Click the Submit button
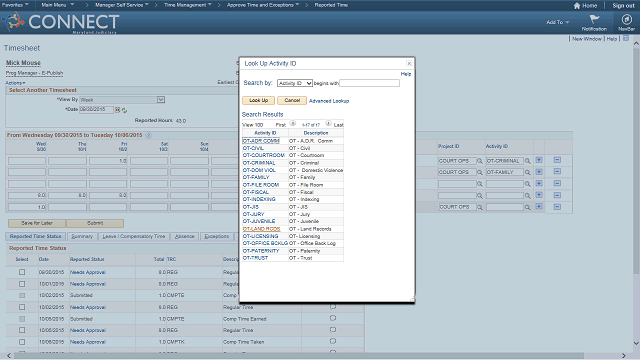Screen dimensions: 640x360 (x=95, y=223)
